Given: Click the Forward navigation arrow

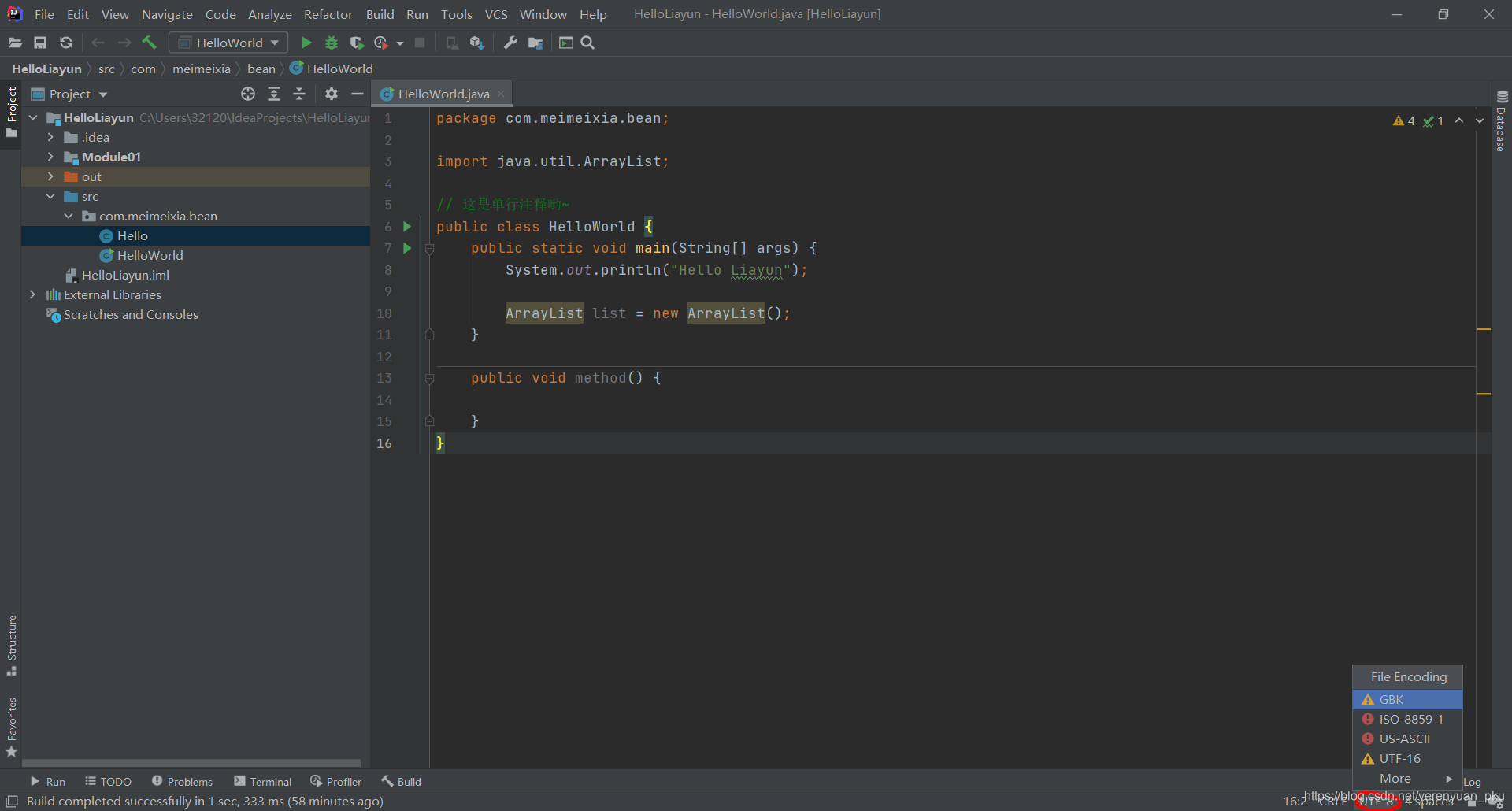Looking at the screenshot, I should point(124,43).
